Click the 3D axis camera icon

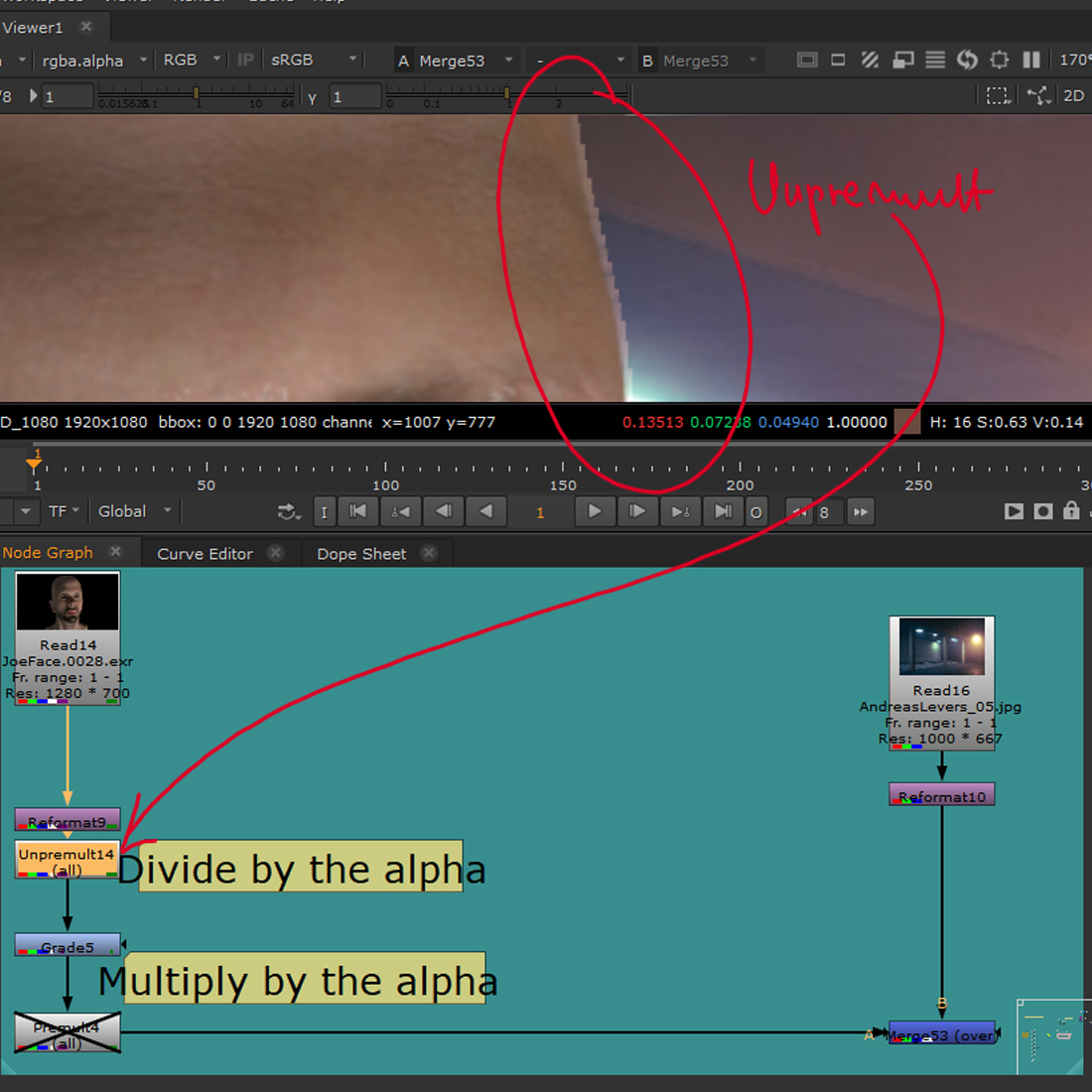pos(1038,95)
